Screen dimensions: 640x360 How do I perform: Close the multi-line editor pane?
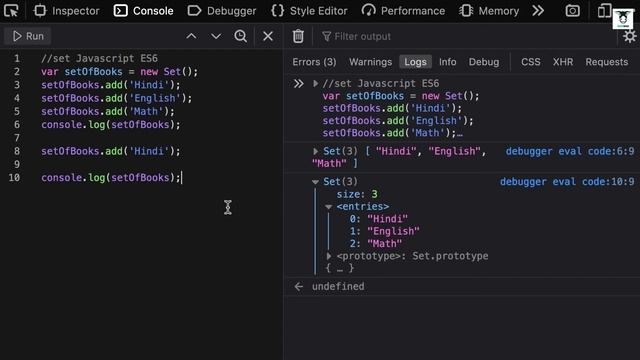(x=268, y=36)
